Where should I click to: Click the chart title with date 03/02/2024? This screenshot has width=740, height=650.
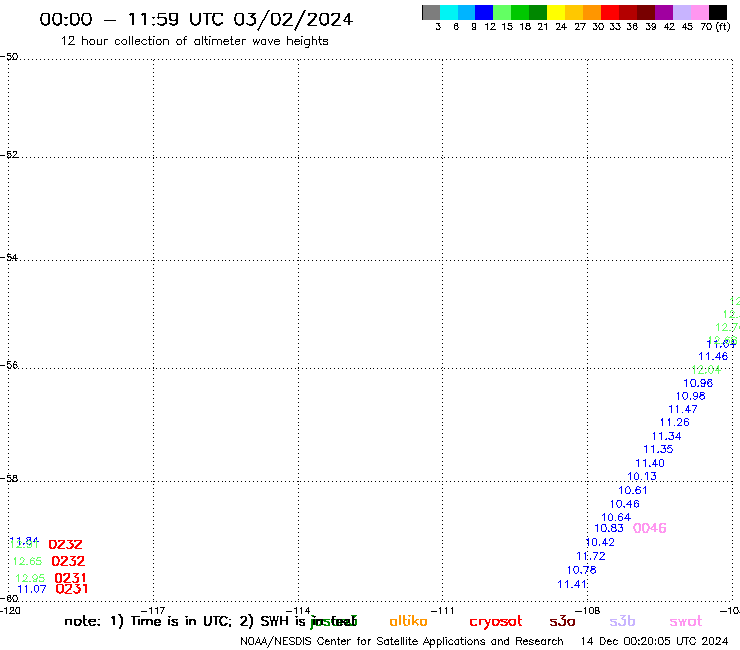[196, 20]
